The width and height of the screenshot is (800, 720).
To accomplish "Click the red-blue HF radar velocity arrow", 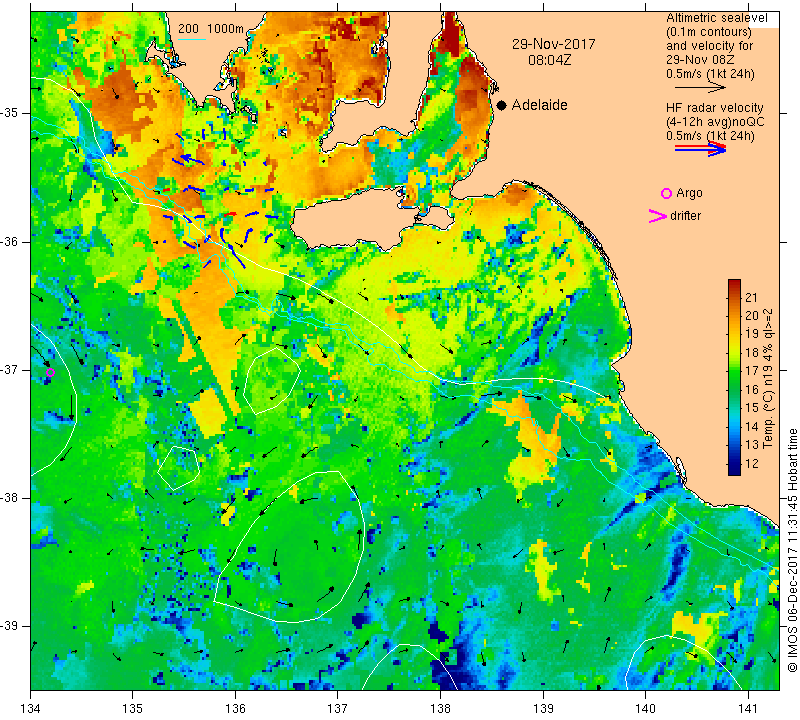I will [x=700, y=149].
